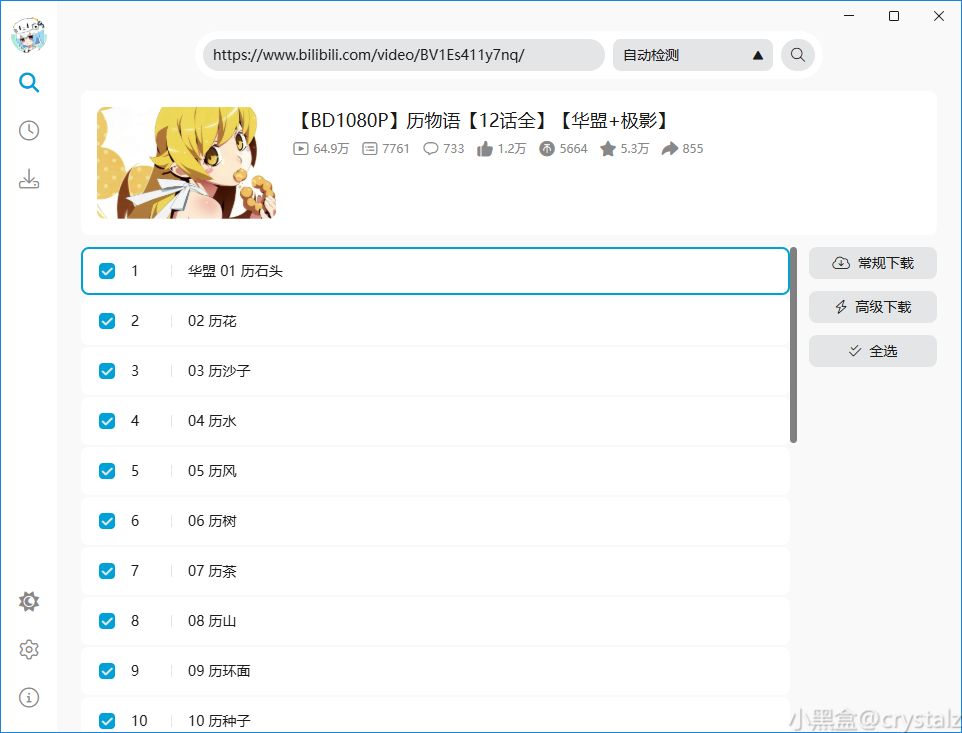Click the 常规下载 button
The height and width of the screenshot is (733, 962).
coord(872,263)
